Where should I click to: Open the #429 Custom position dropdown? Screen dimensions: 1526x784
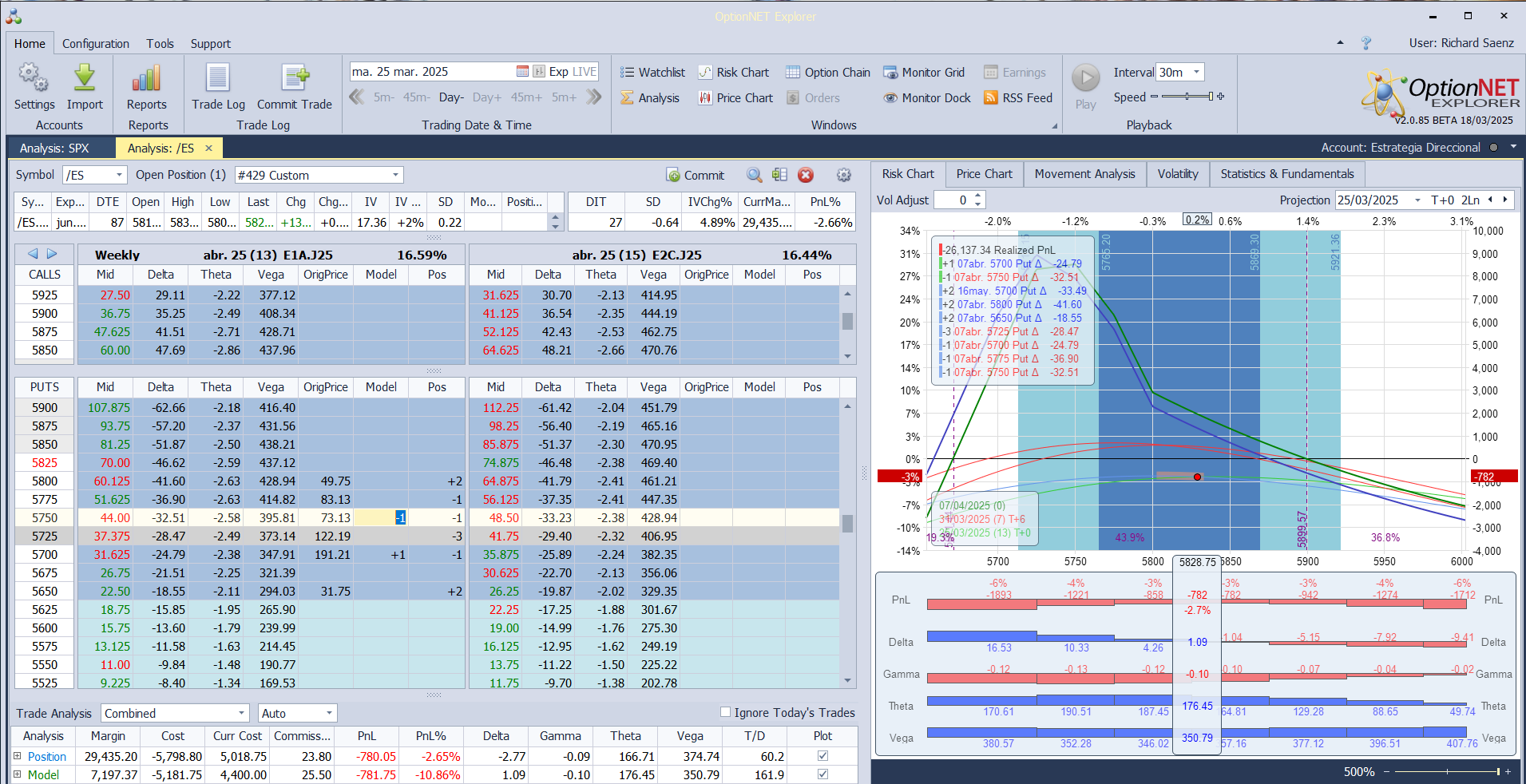395,175
